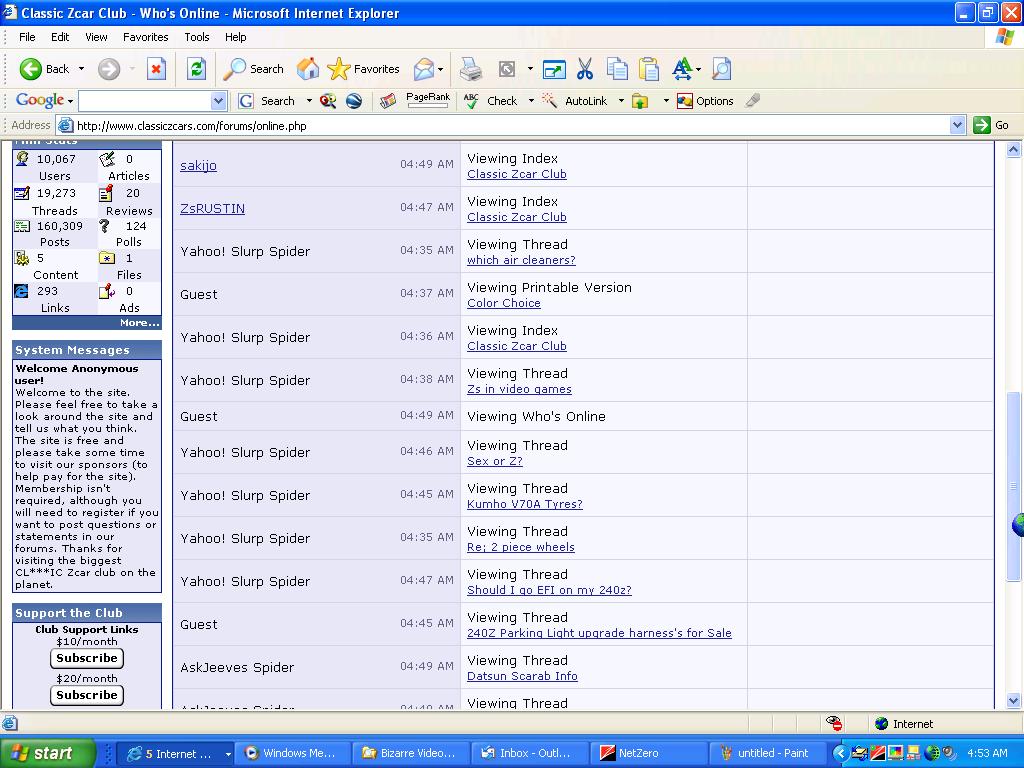Click the AutoLink wand button
This screenshot has height=768, width=1024.
(575, 101)
